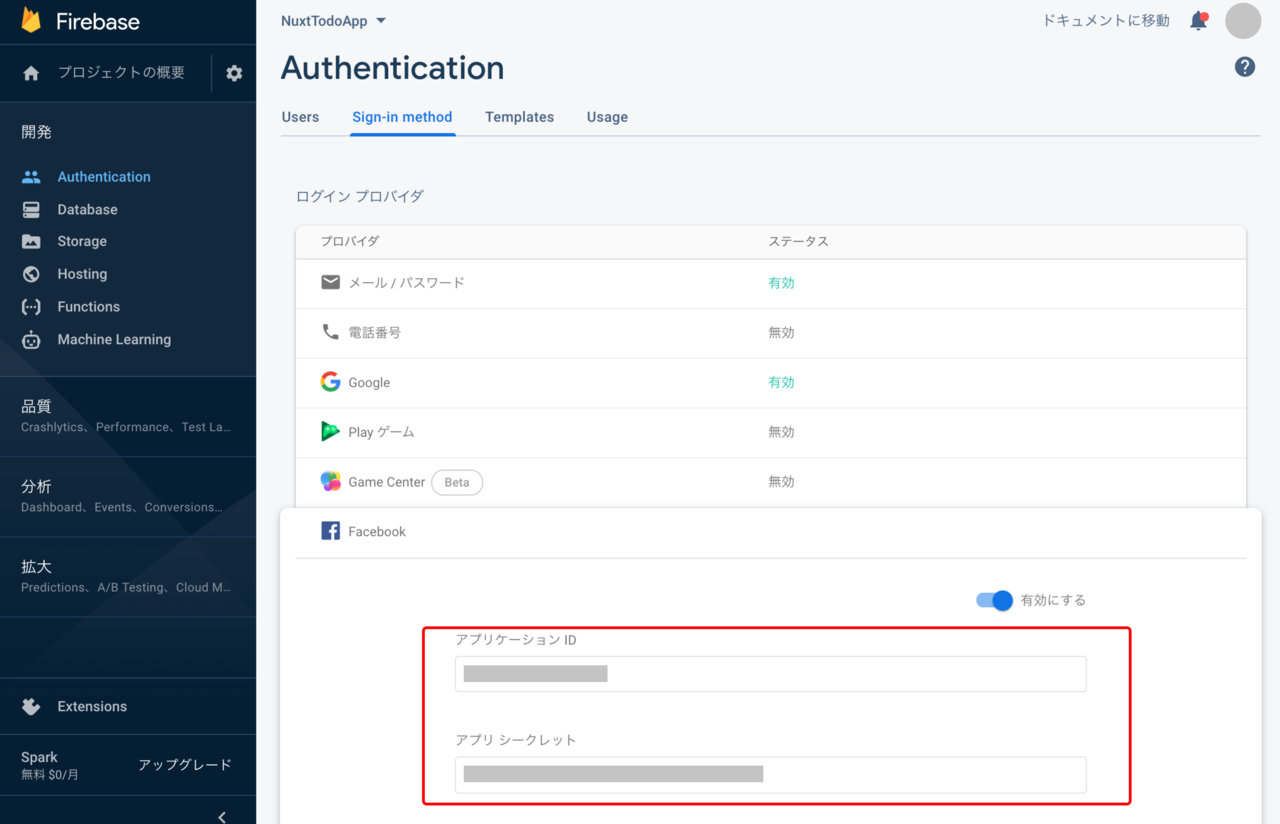Click the Hosting globe icon

(x=31, y=274)
